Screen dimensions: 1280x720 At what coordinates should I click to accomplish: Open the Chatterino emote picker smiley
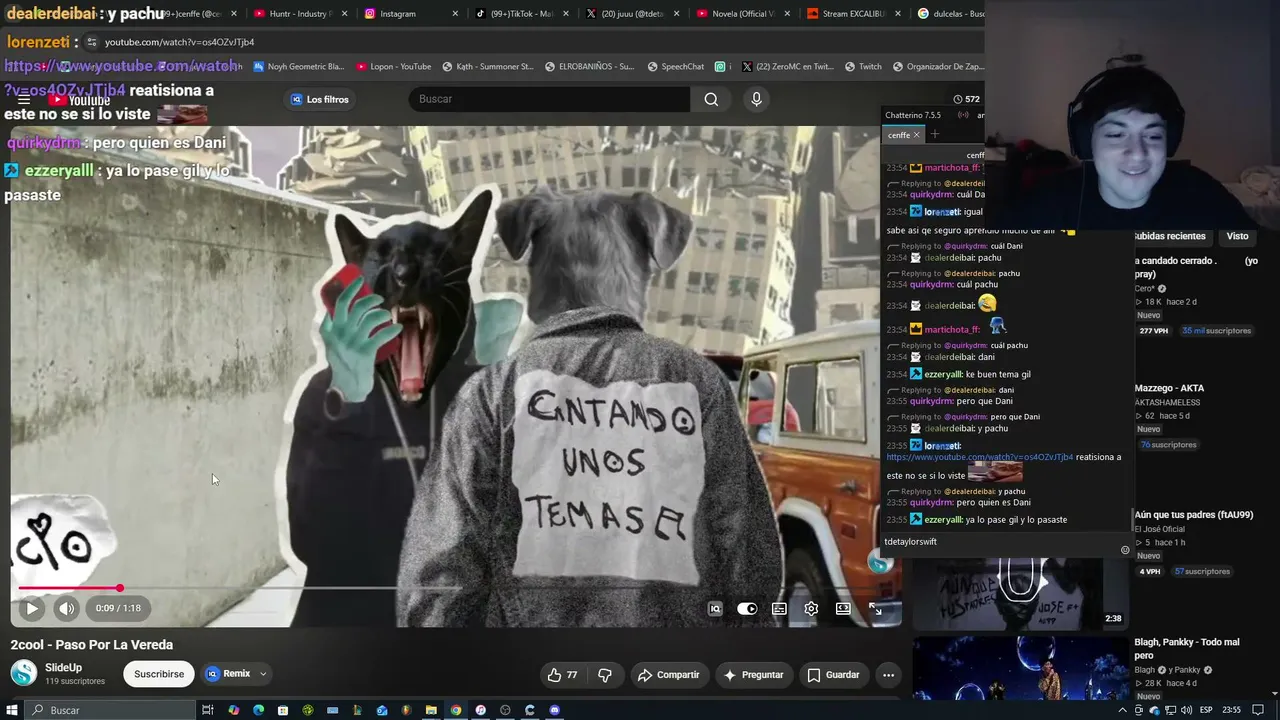click(x=1125, y=550)
